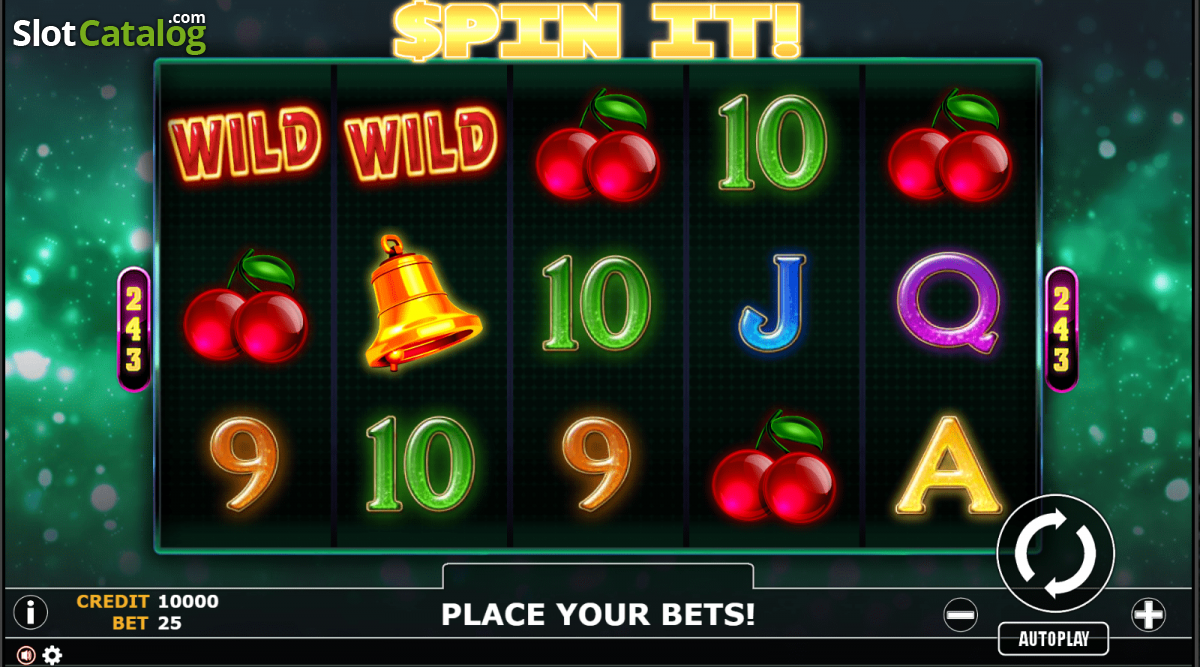Select the first WILD symbol
Viewport: 1200px width, 667px height.
(x=246, y=142)
